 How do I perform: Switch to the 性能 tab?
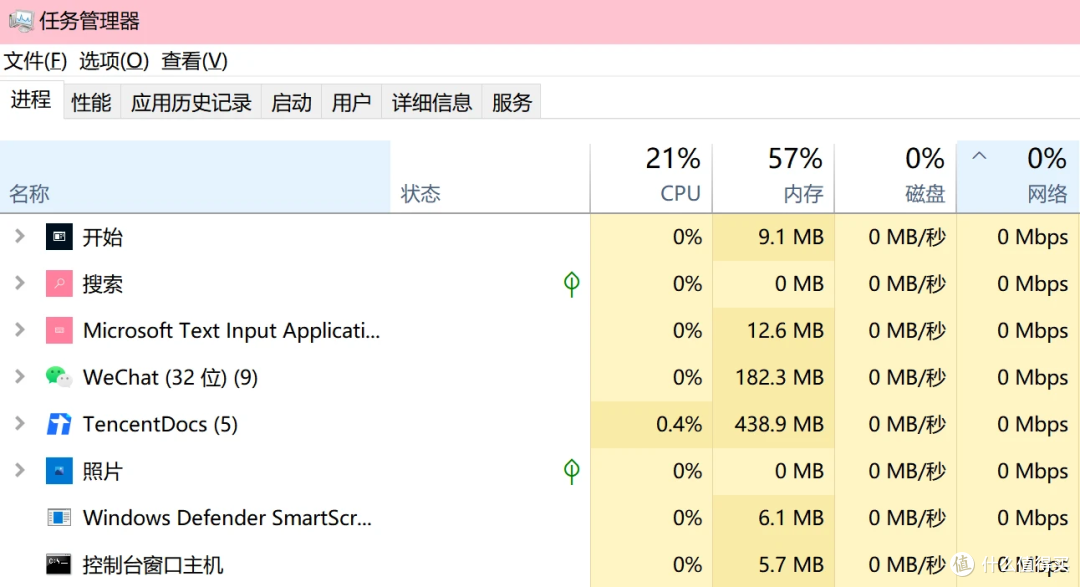[91, 101]
